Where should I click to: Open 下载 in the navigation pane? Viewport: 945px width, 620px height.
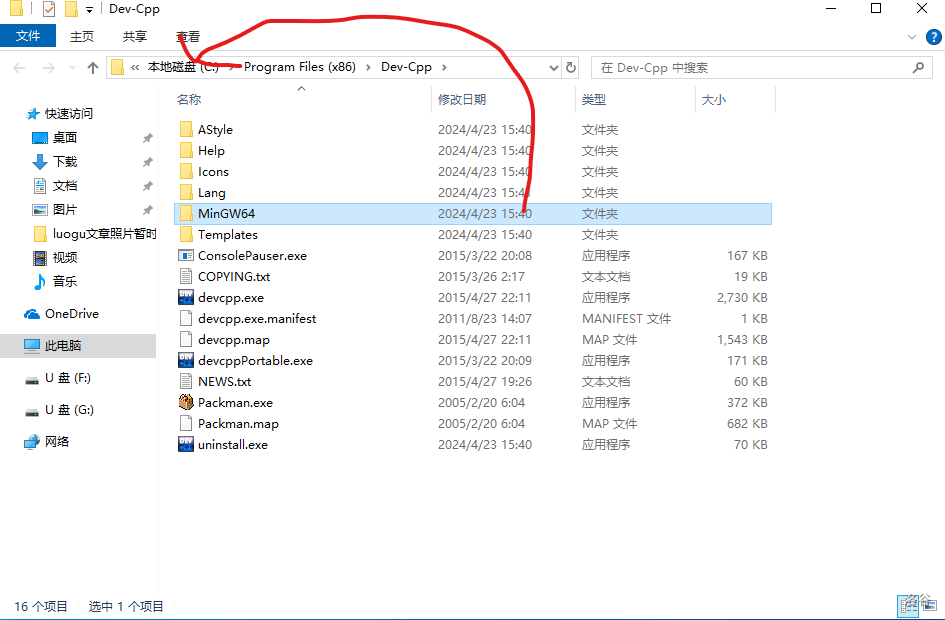(x=64, y=161)
